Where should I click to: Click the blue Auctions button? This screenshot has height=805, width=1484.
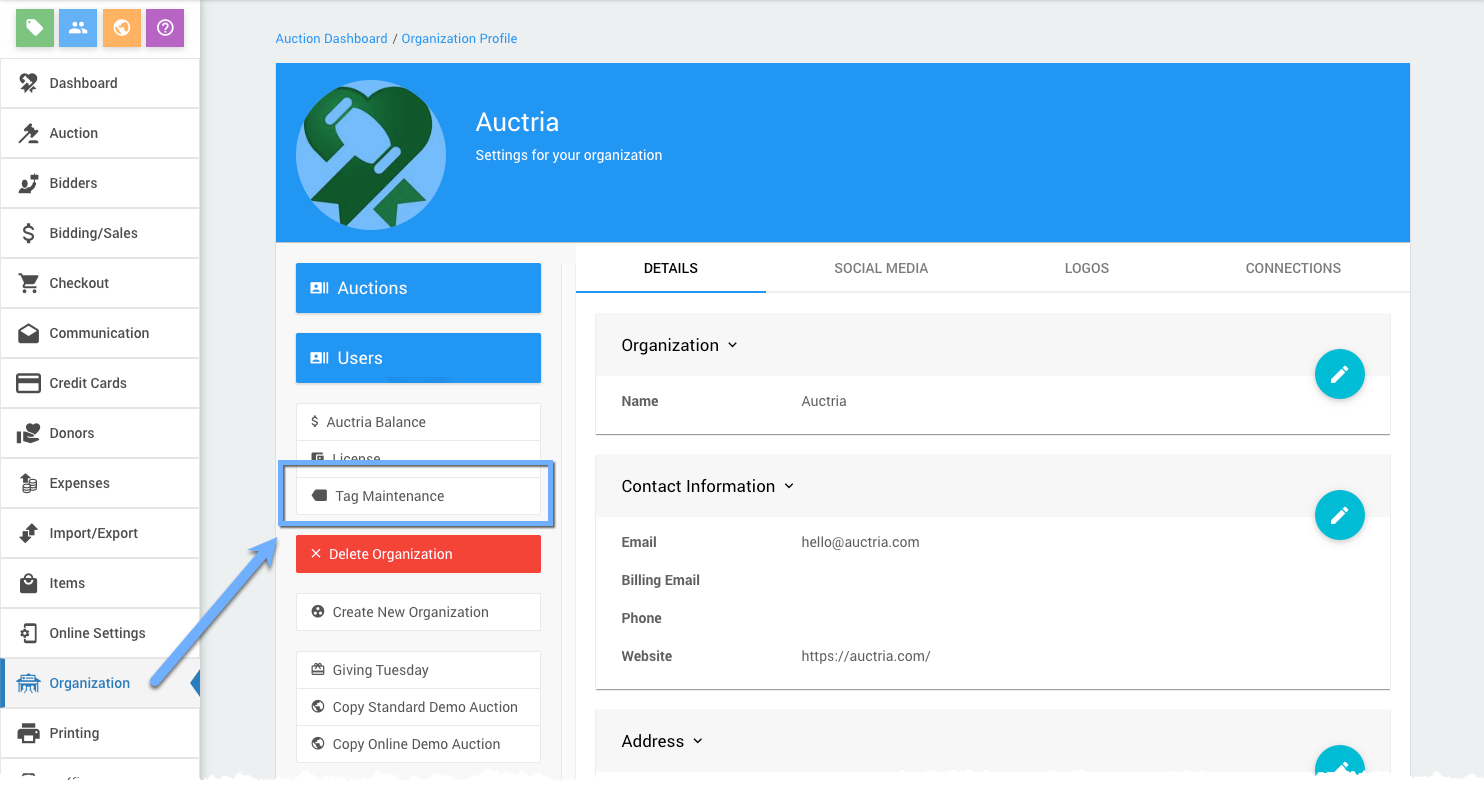pos(418,288)
